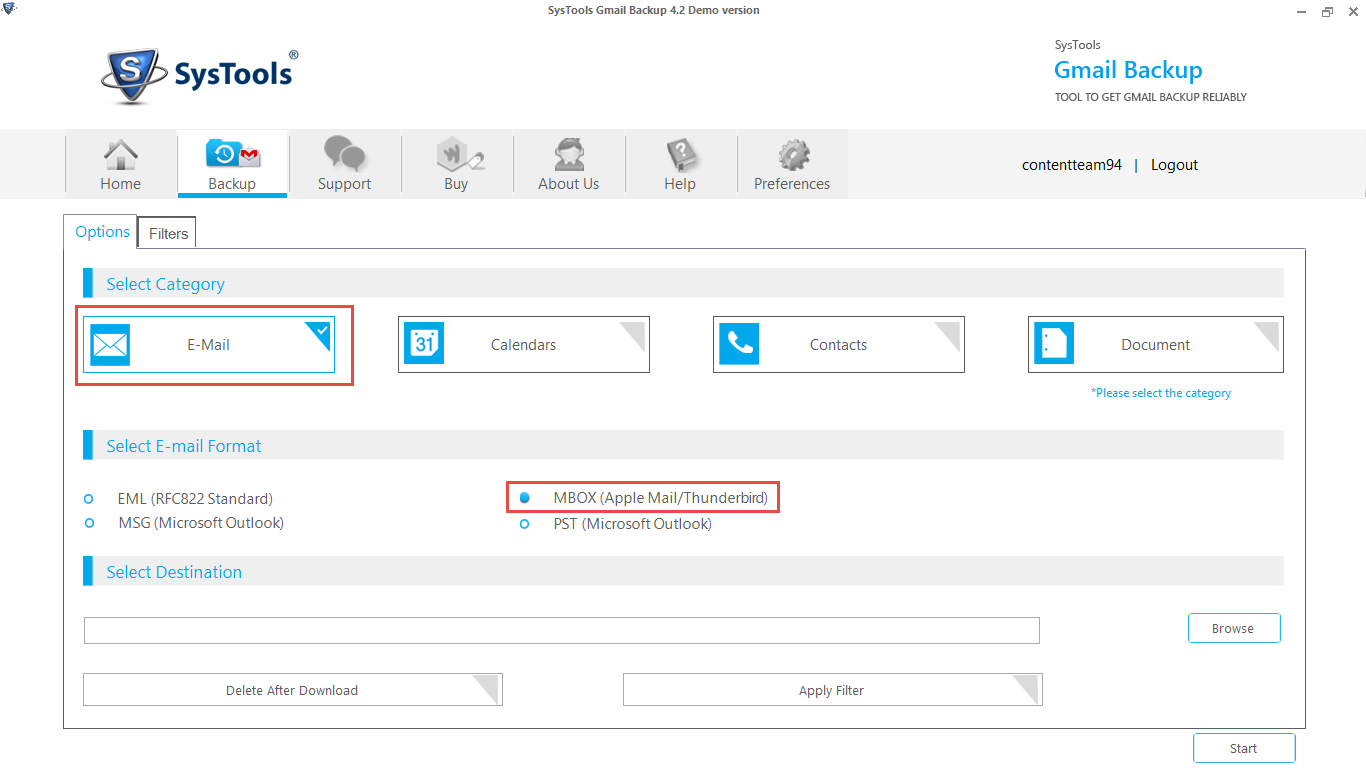1366x768 pixels.
Task: Choose MBOX (Apple Mail/Thunderbird) format
Action: [x=645, y=498]
